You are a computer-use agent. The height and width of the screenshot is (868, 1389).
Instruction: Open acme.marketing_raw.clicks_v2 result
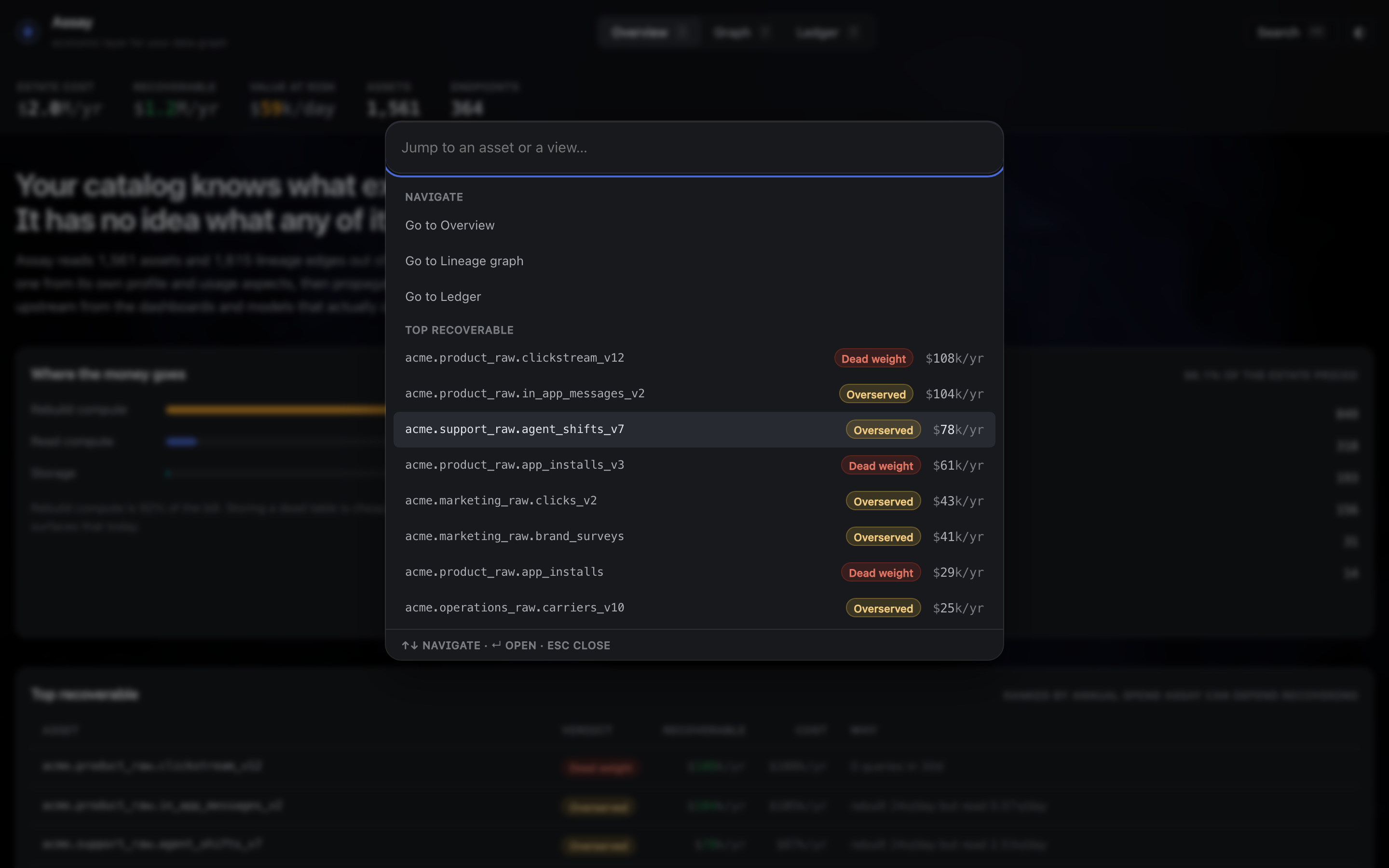[694, 501]
